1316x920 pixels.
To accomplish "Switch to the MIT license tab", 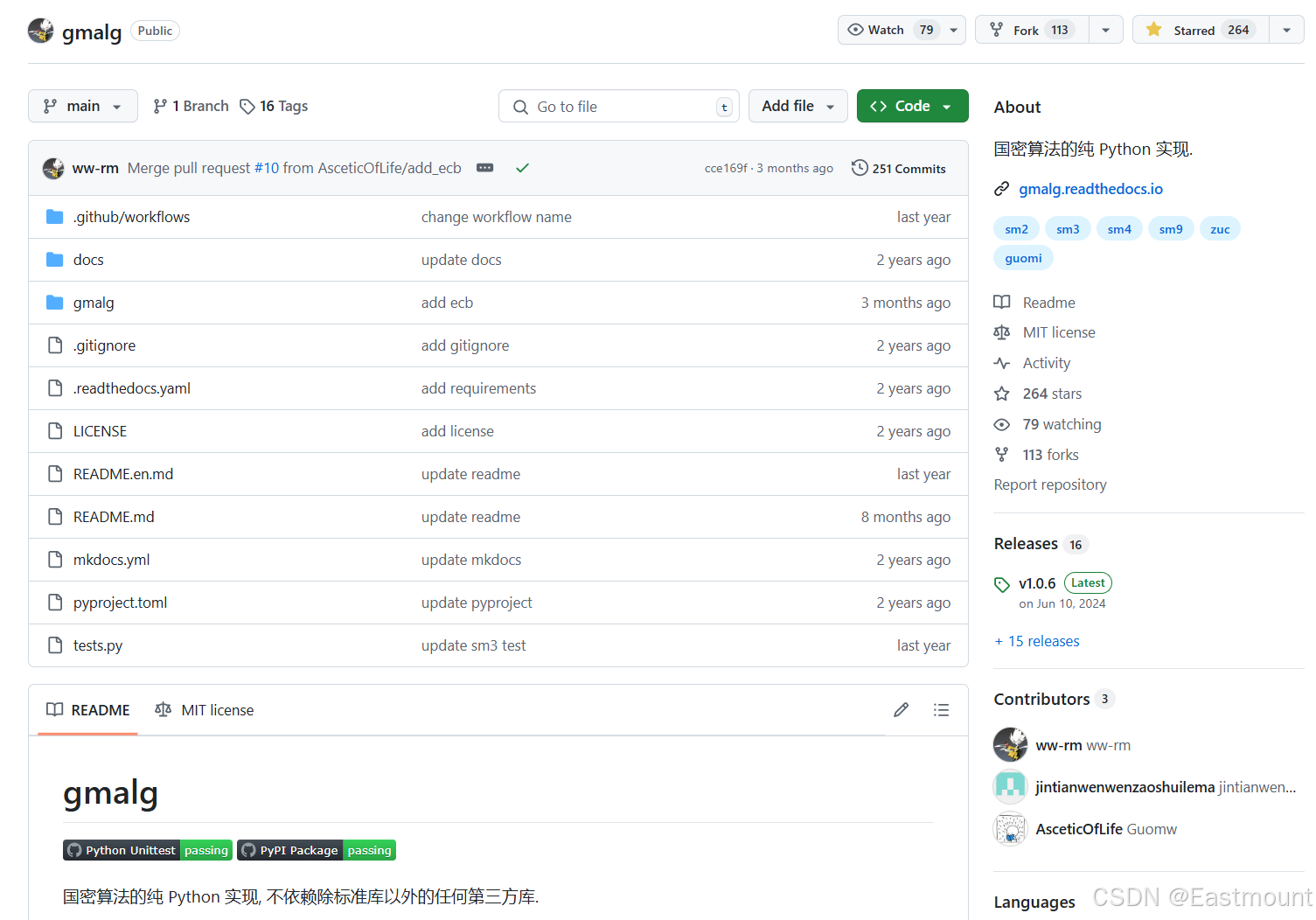I will [204, 710].
